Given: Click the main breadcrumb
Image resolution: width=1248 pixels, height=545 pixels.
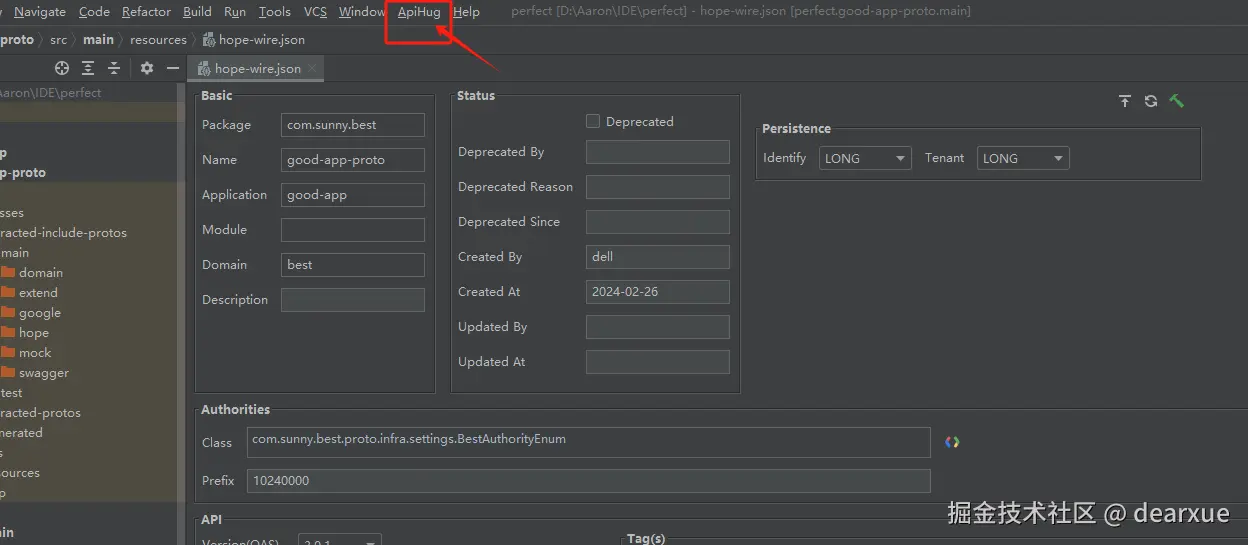Looking at the screenshot, I should (98, 40).
